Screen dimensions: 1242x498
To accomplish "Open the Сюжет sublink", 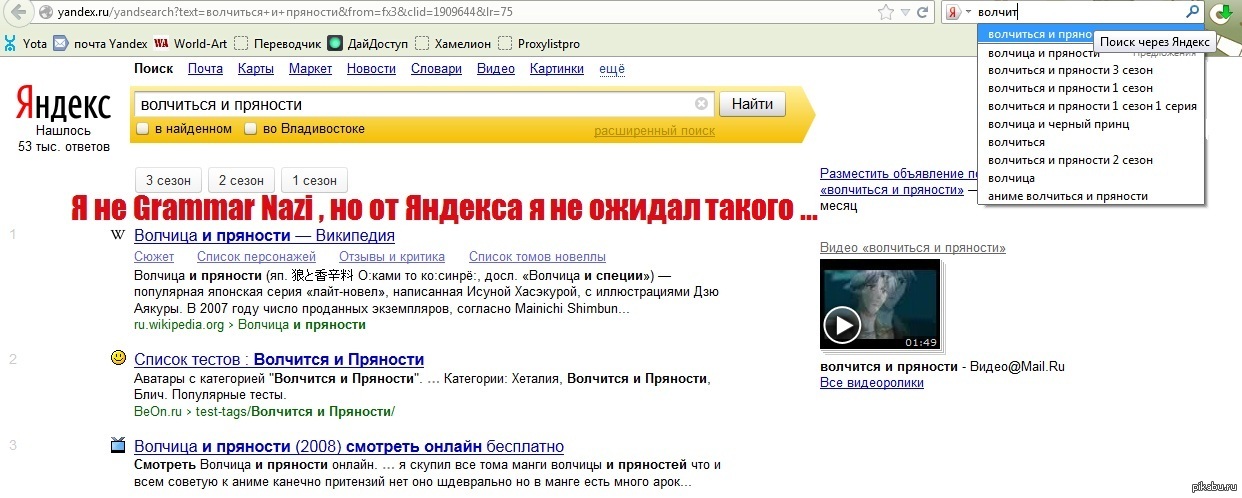I will (x=154, y=257).
